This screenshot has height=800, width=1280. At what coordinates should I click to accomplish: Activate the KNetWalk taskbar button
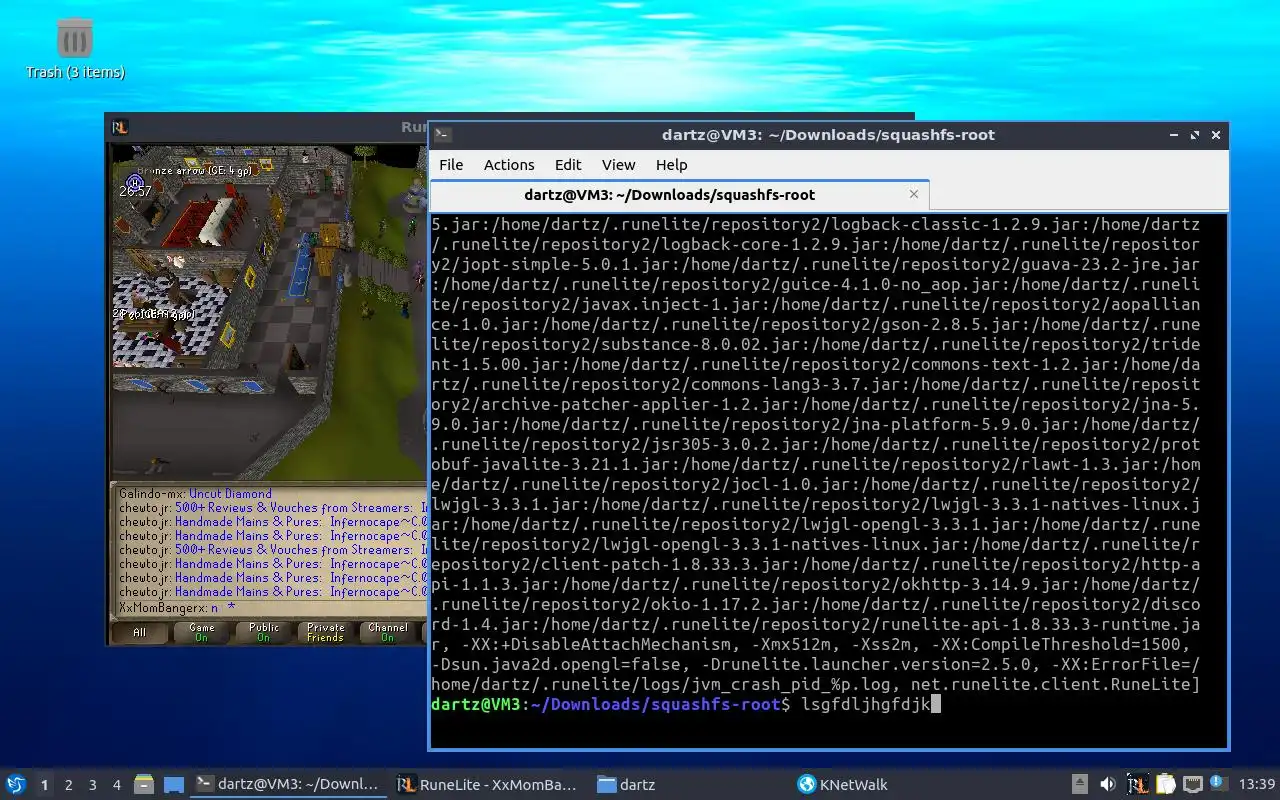[888, 785]
